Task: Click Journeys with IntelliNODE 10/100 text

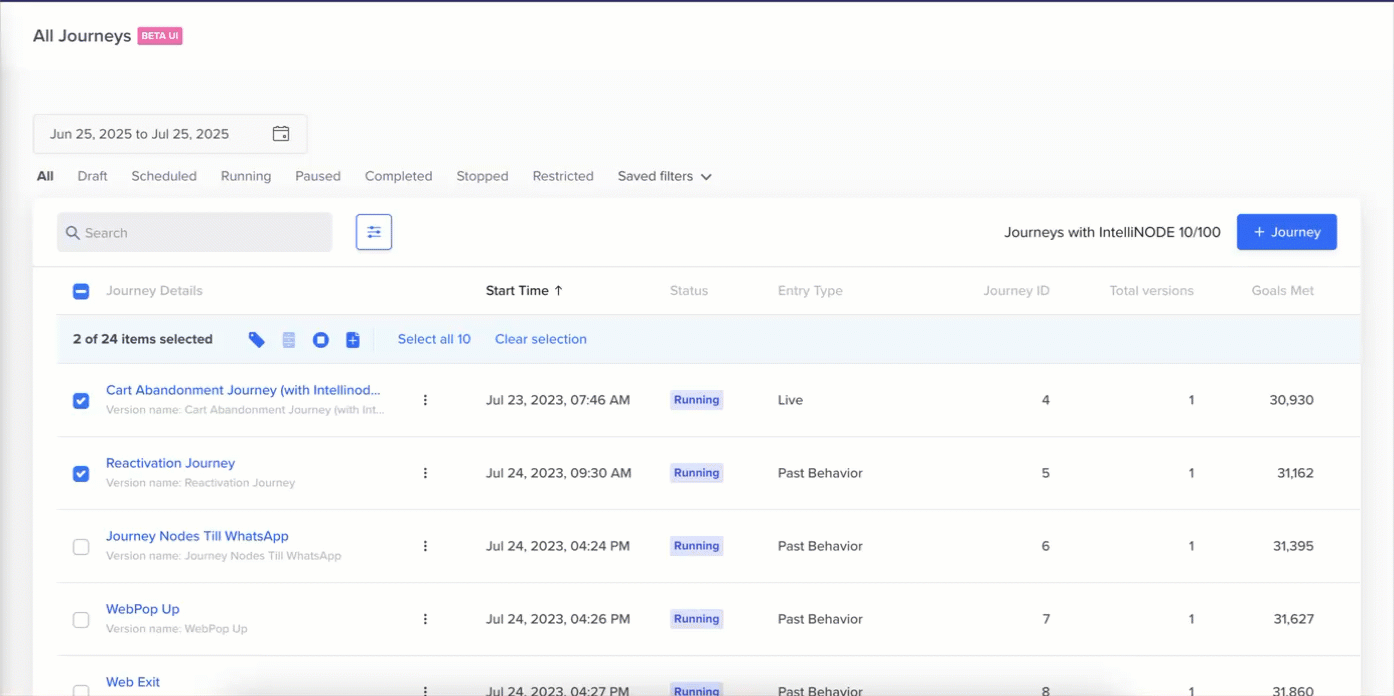Action: 1112,232
